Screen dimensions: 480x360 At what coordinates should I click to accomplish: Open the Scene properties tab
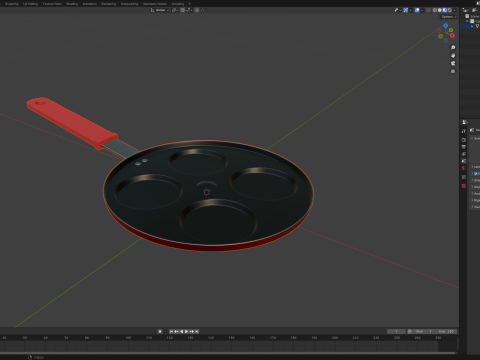pyautogui.click(x=463, y=161)
